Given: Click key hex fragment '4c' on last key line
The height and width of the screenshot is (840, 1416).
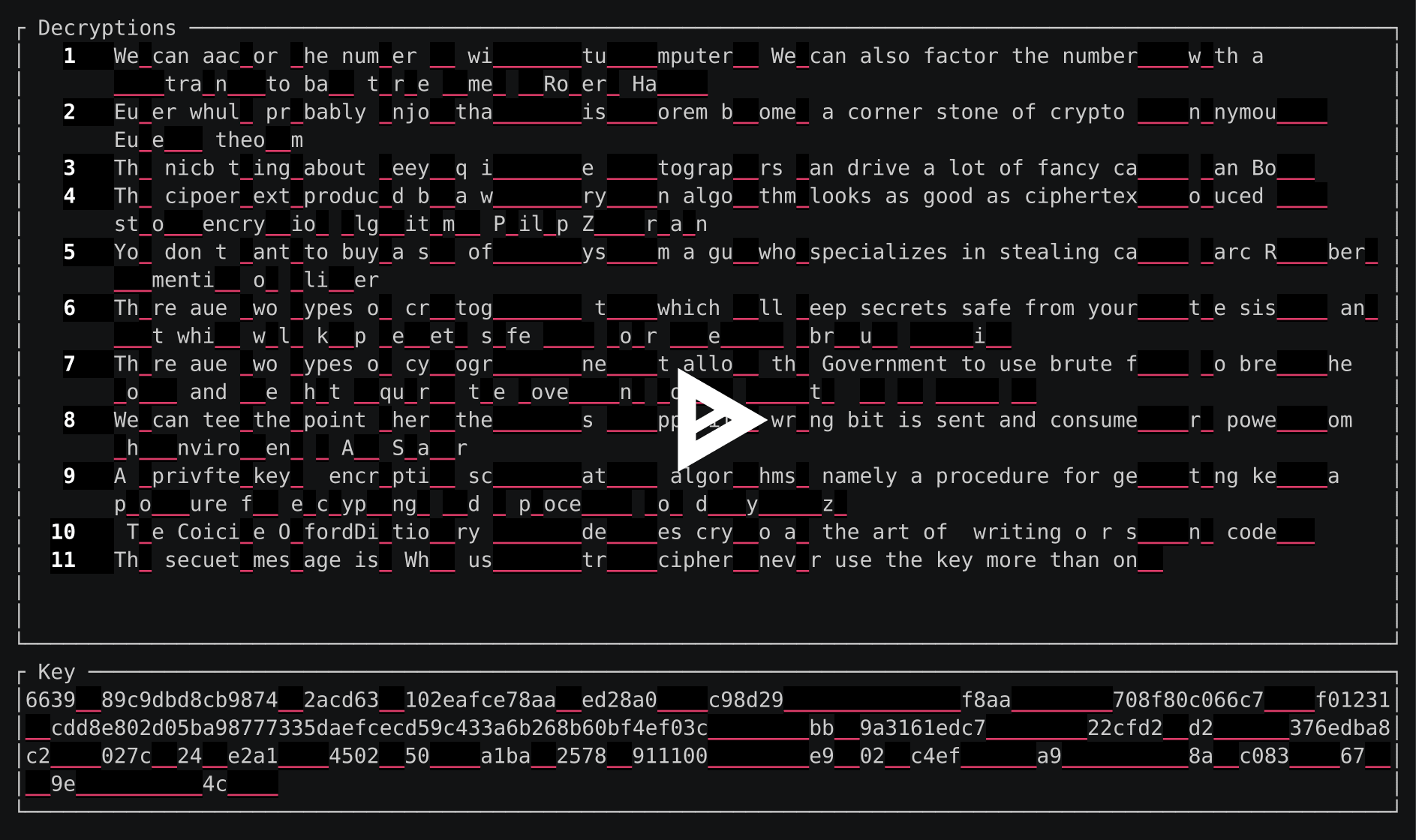Looking at the screenshot, I should click(x=215, y=784).
